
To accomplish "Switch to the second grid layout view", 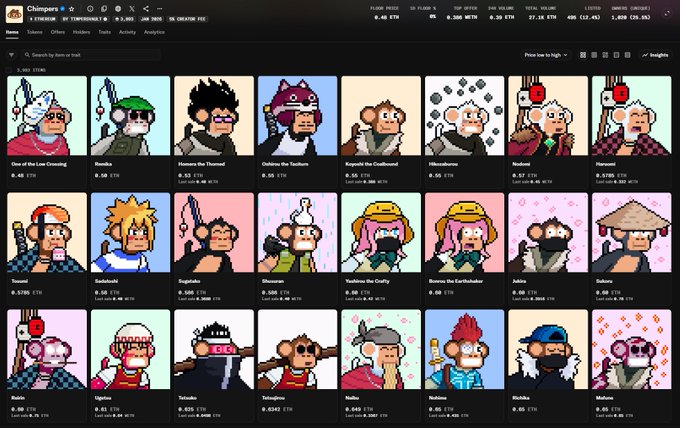I will pos(594,55).
